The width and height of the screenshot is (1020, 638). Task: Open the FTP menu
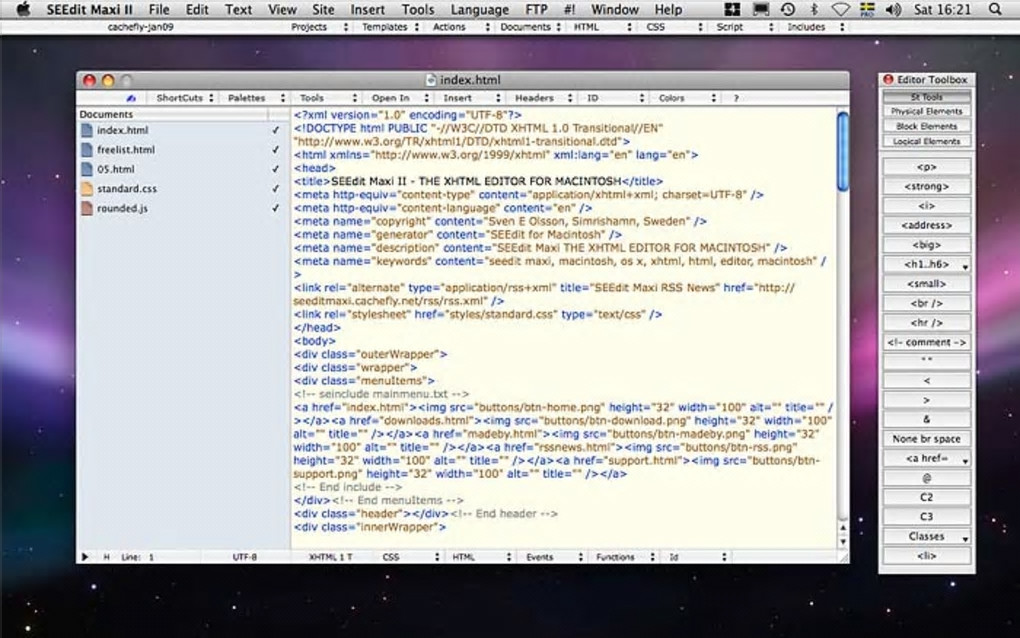point(537,9)
